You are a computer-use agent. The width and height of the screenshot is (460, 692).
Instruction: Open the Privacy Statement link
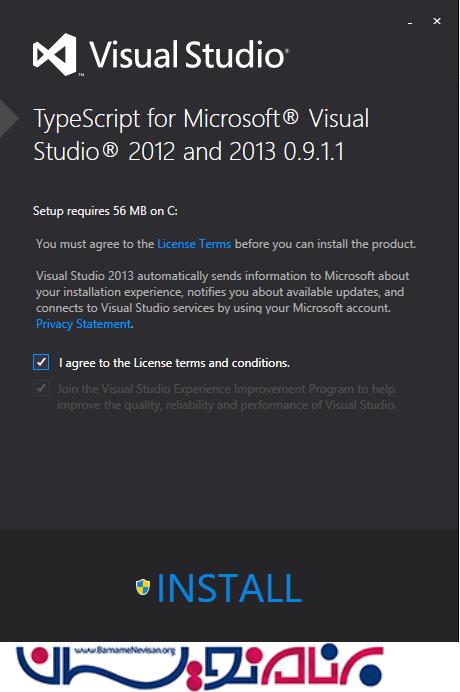[x=84, y=324]
